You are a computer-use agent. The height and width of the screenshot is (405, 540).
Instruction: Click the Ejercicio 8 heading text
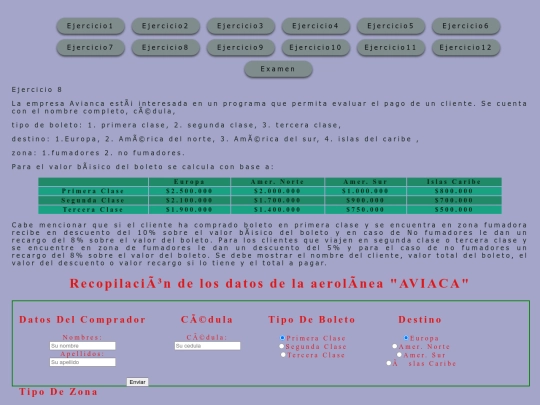click(37, 90)
